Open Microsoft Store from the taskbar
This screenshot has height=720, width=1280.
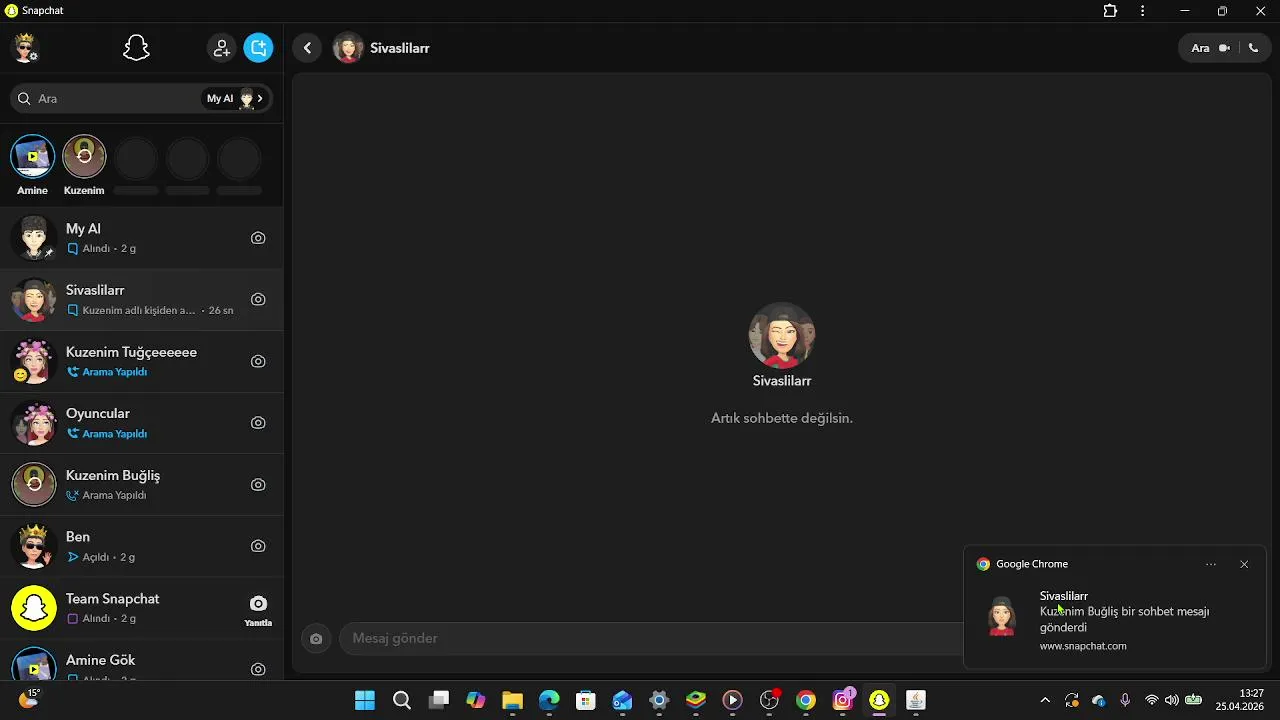click(586, 700)
